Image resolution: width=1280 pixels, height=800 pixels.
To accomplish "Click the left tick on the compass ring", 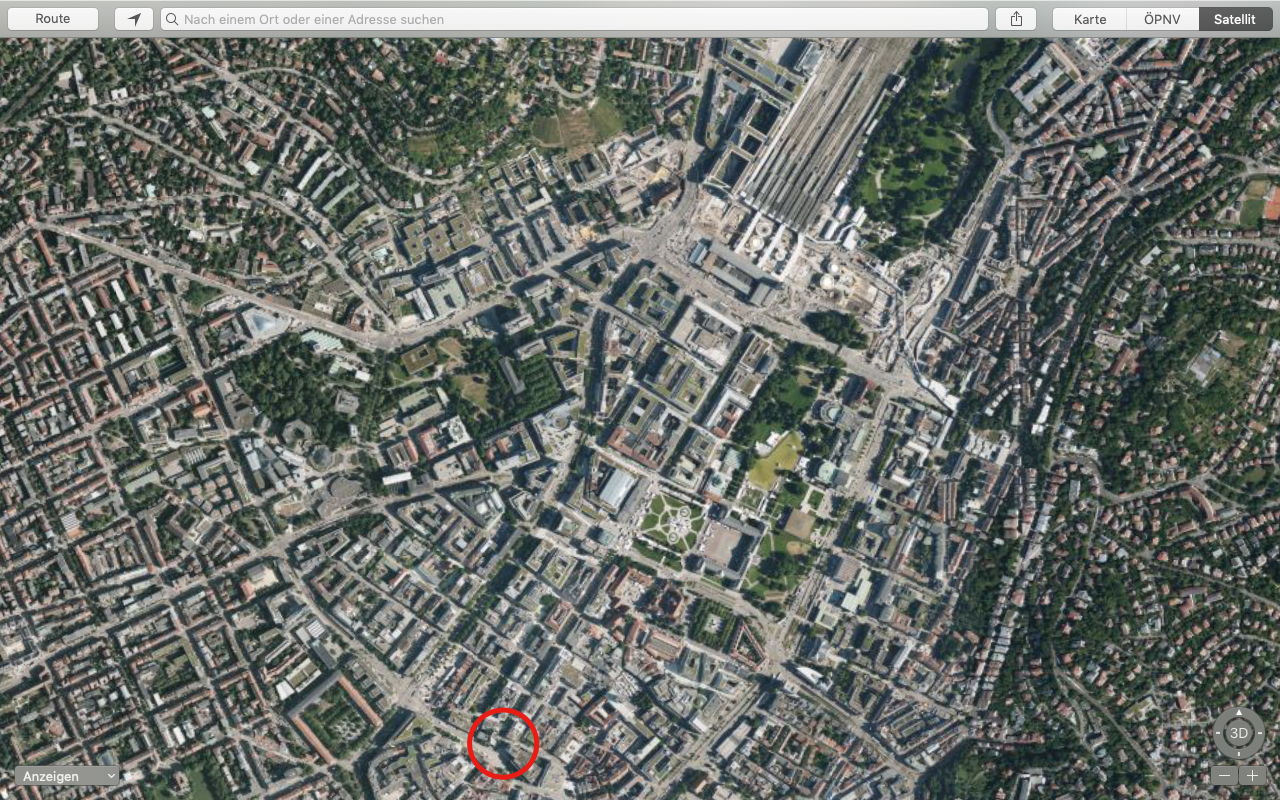I will coord(1219,733).
